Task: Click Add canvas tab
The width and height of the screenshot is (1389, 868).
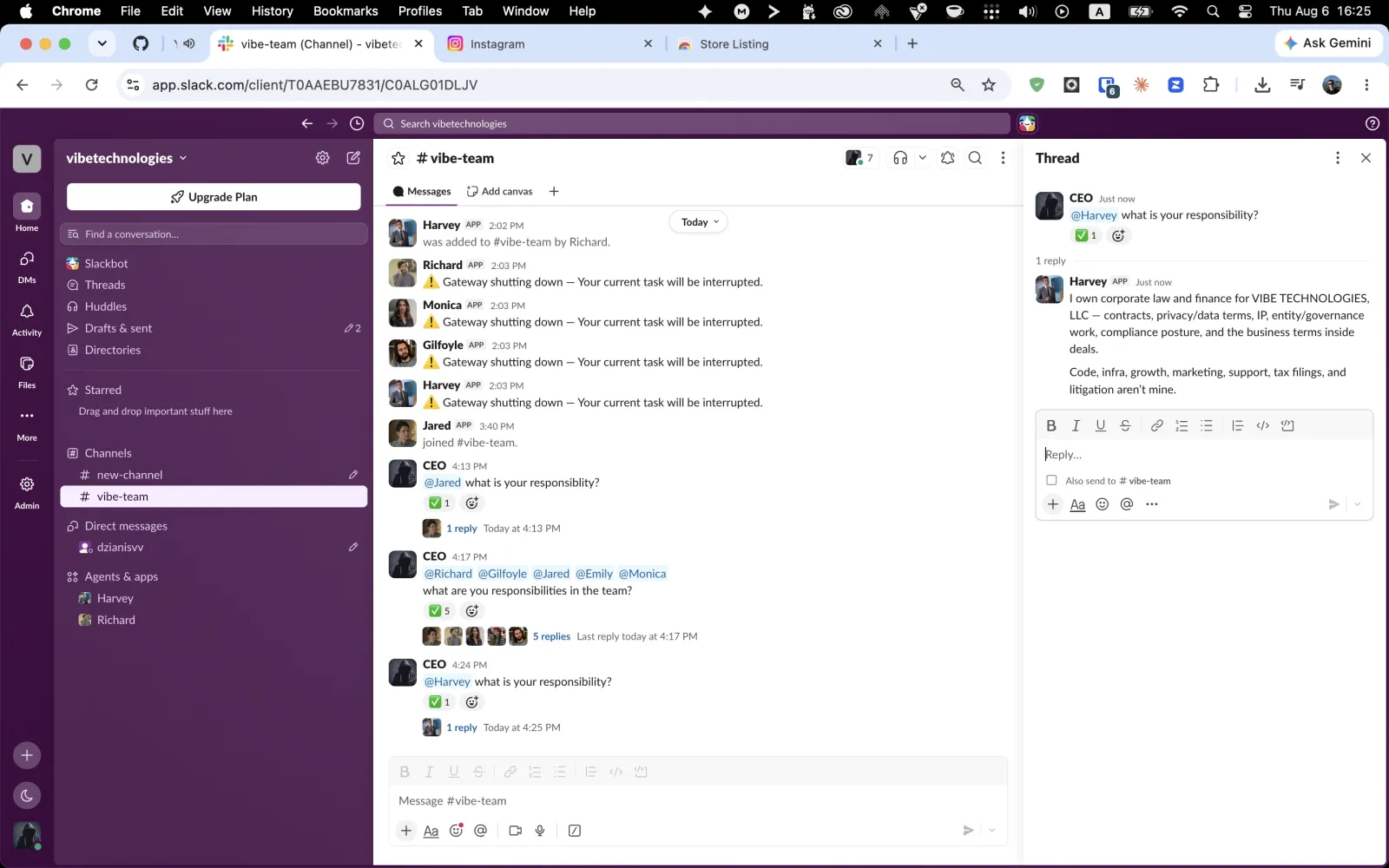Action: click(499, 191)
